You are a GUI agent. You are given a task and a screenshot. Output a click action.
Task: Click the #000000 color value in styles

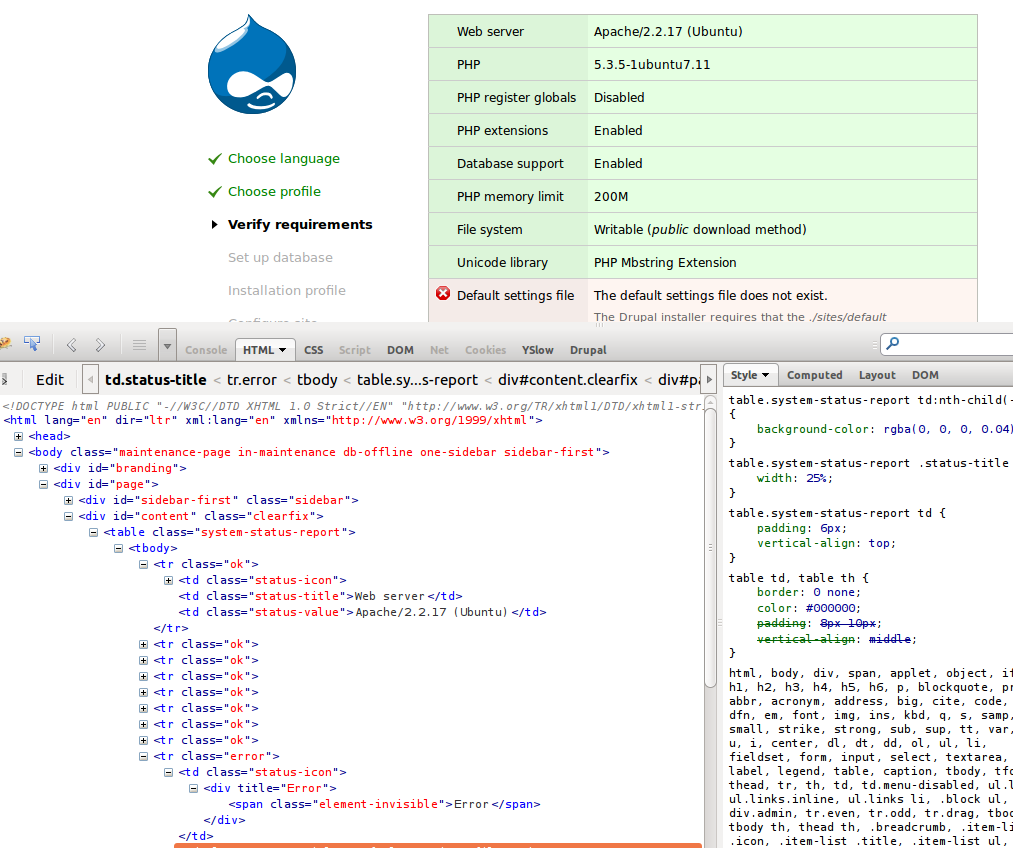pyautogui.click(x=830, y=608)
